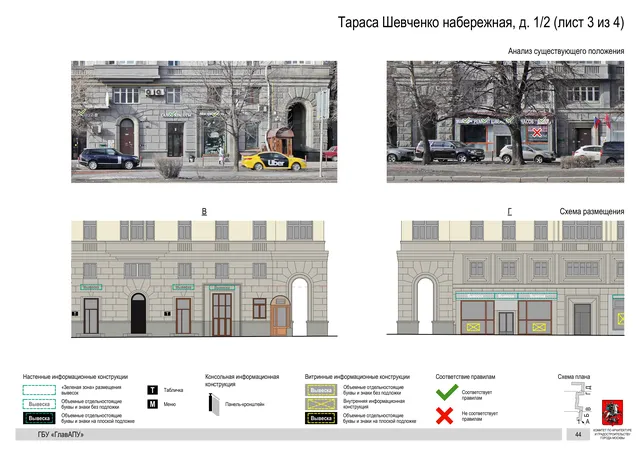
Task: Click 'Внутренняя информационная конструкция' description text
Action: point(374,404)
